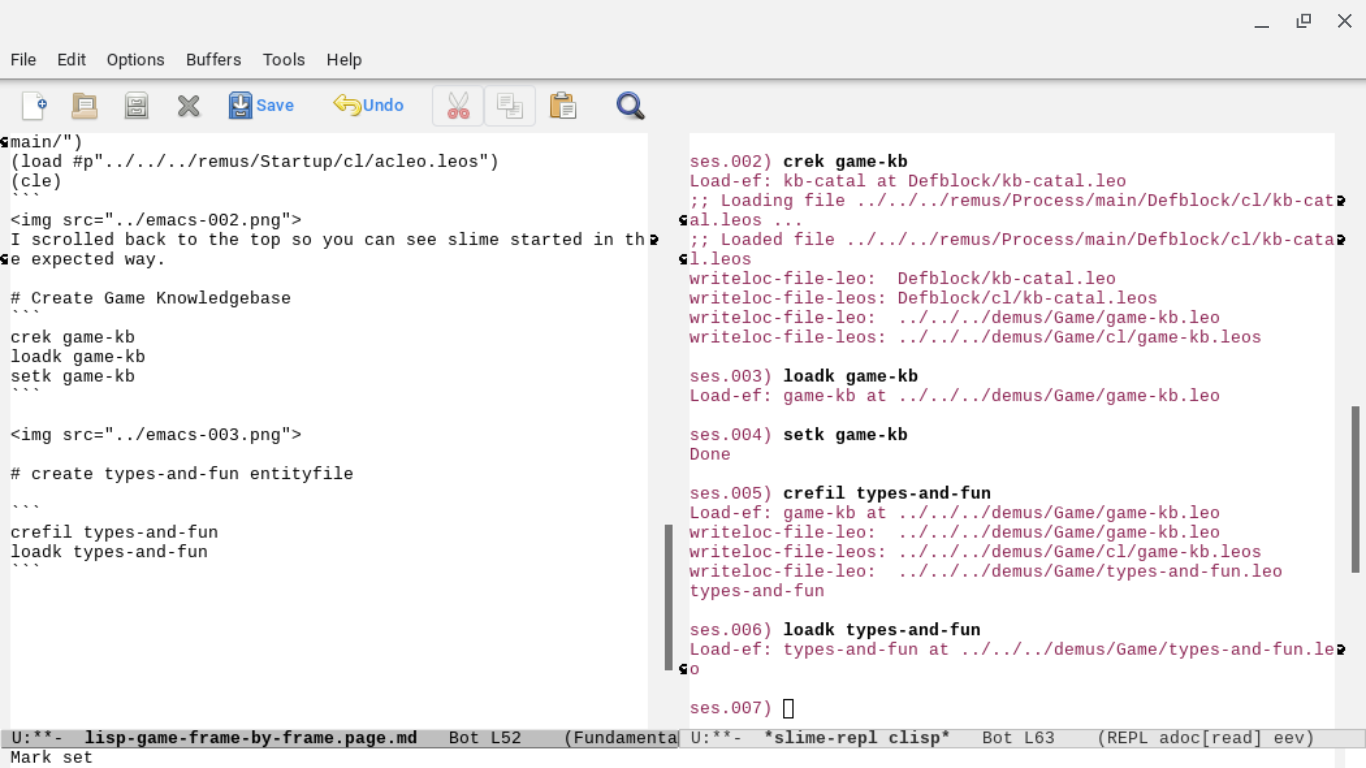The image size is (1366, 768).
Task: Open the Help menu
Action: point(344,60)
